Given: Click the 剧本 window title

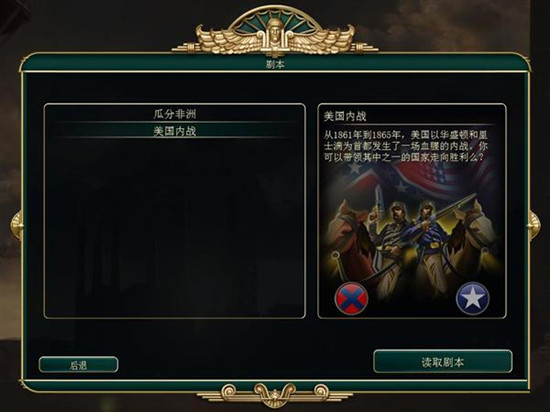Looking at the screenshot, I should click(x=275, y=64).
